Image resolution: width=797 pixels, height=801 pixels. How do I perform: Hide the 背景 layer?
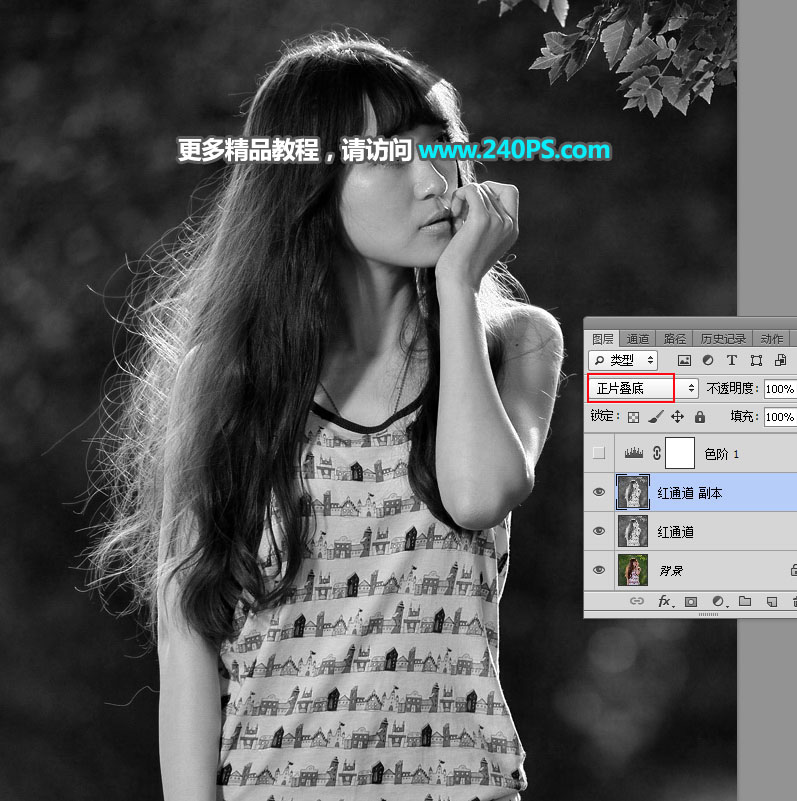(599, 570)
